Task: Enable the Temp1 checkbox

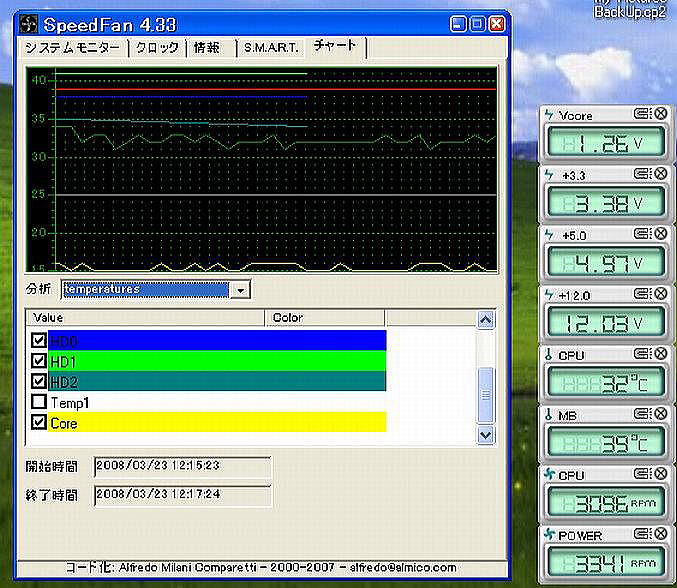Action: (39, 401)
